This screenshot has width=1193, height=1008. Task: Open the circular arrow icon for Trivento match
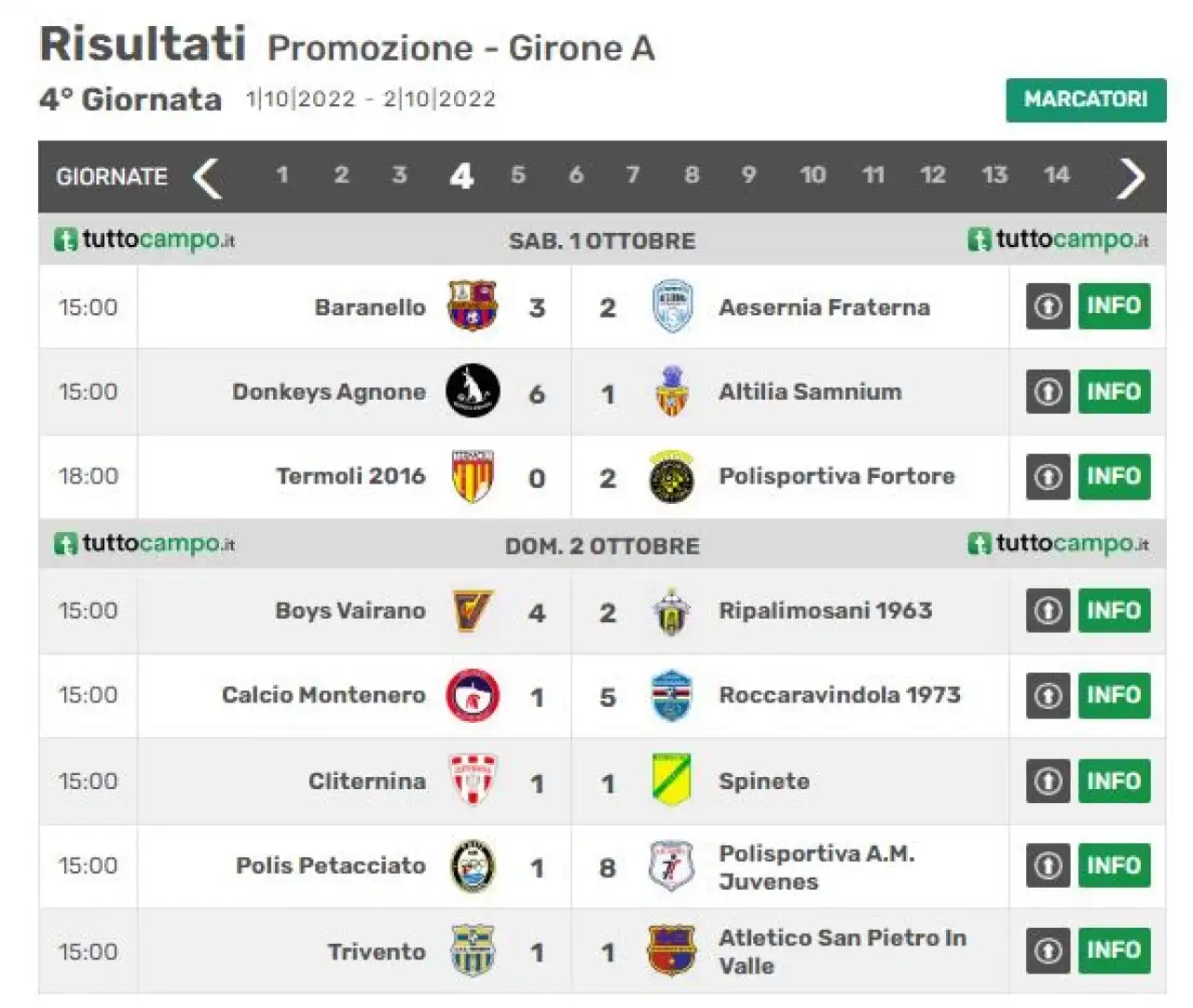point(1049,950)
